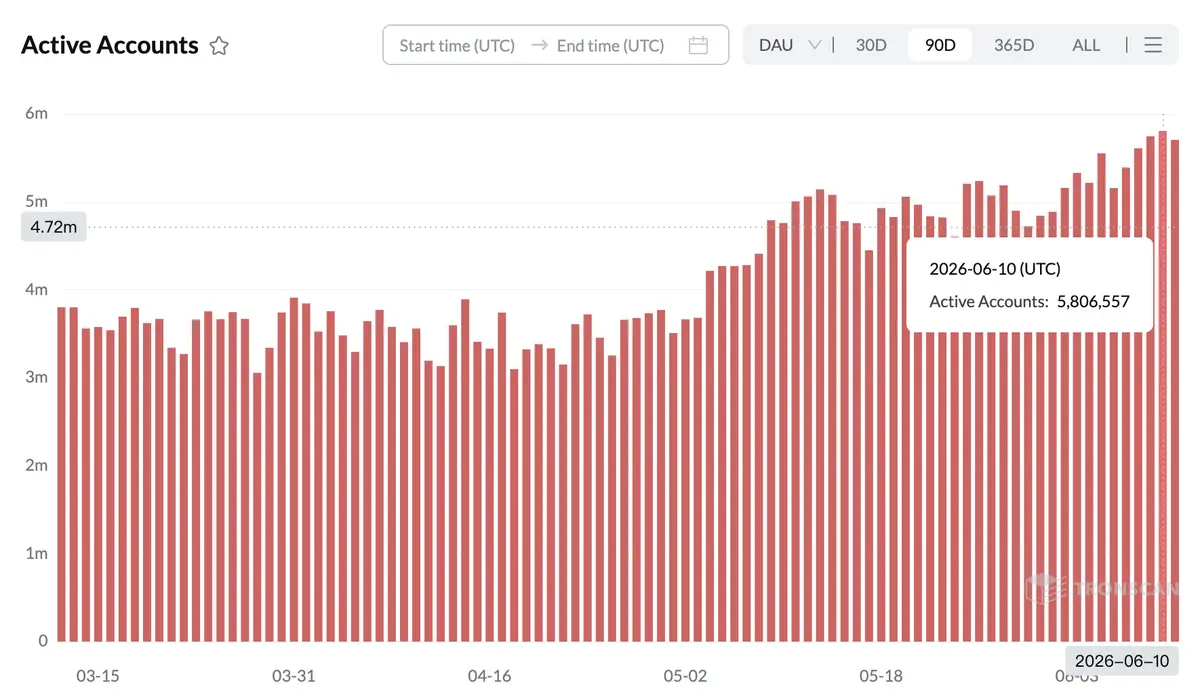Click the 2026-06-10 highlighted bar
Image resolution: width=1200 pixels, height=700 pixels.
[x=1163, y=386]
